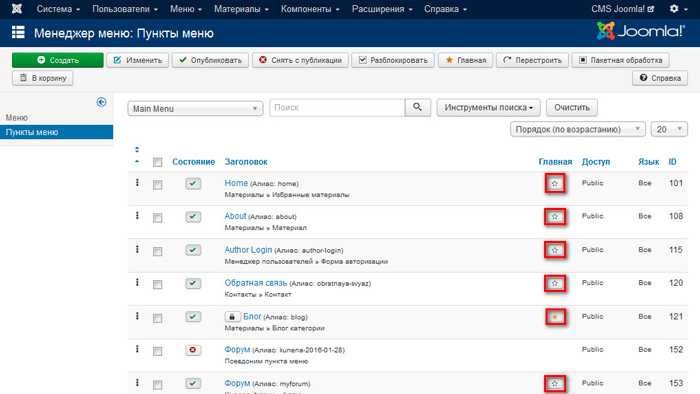Viewport: 700px width, 394px height.
Task: Open the Порядок (по возрастанию) sort dropdown
Action: click(578, 129)
